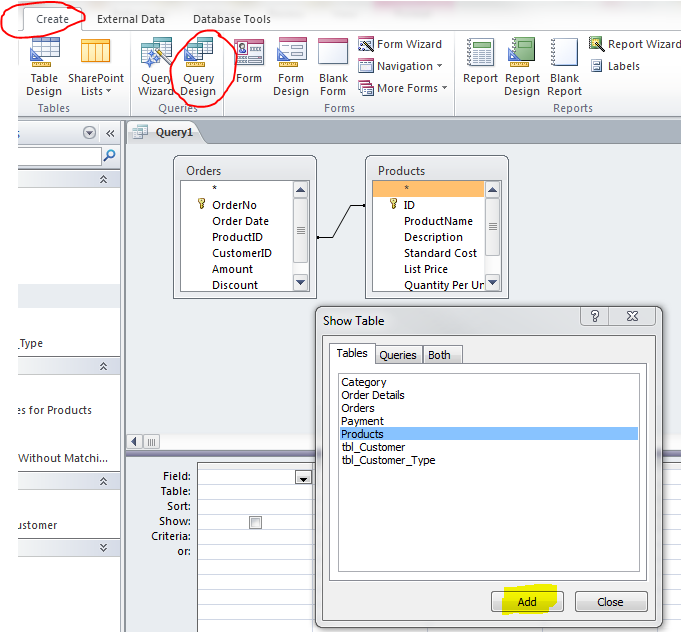This screenshot has width=681, height=632.
Task: Toggle the Show checkbox in design grid
Action: [255, 522]
